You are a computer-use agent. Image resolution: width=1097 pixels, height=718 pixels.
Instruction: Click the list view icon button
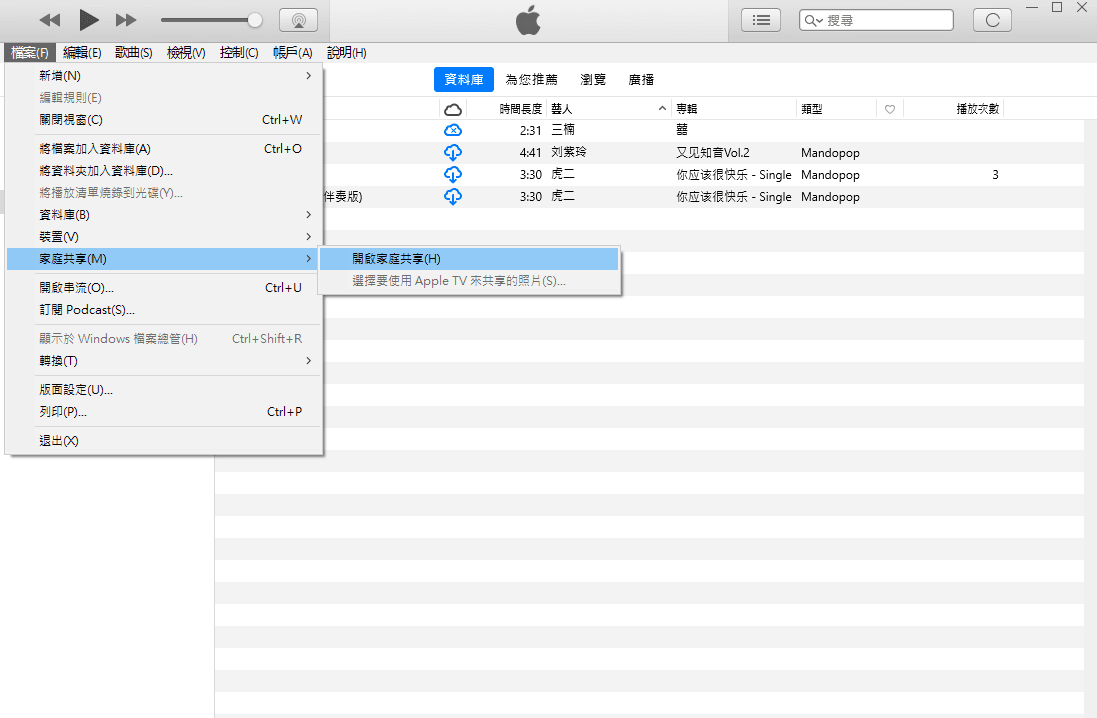pos(761,20)
